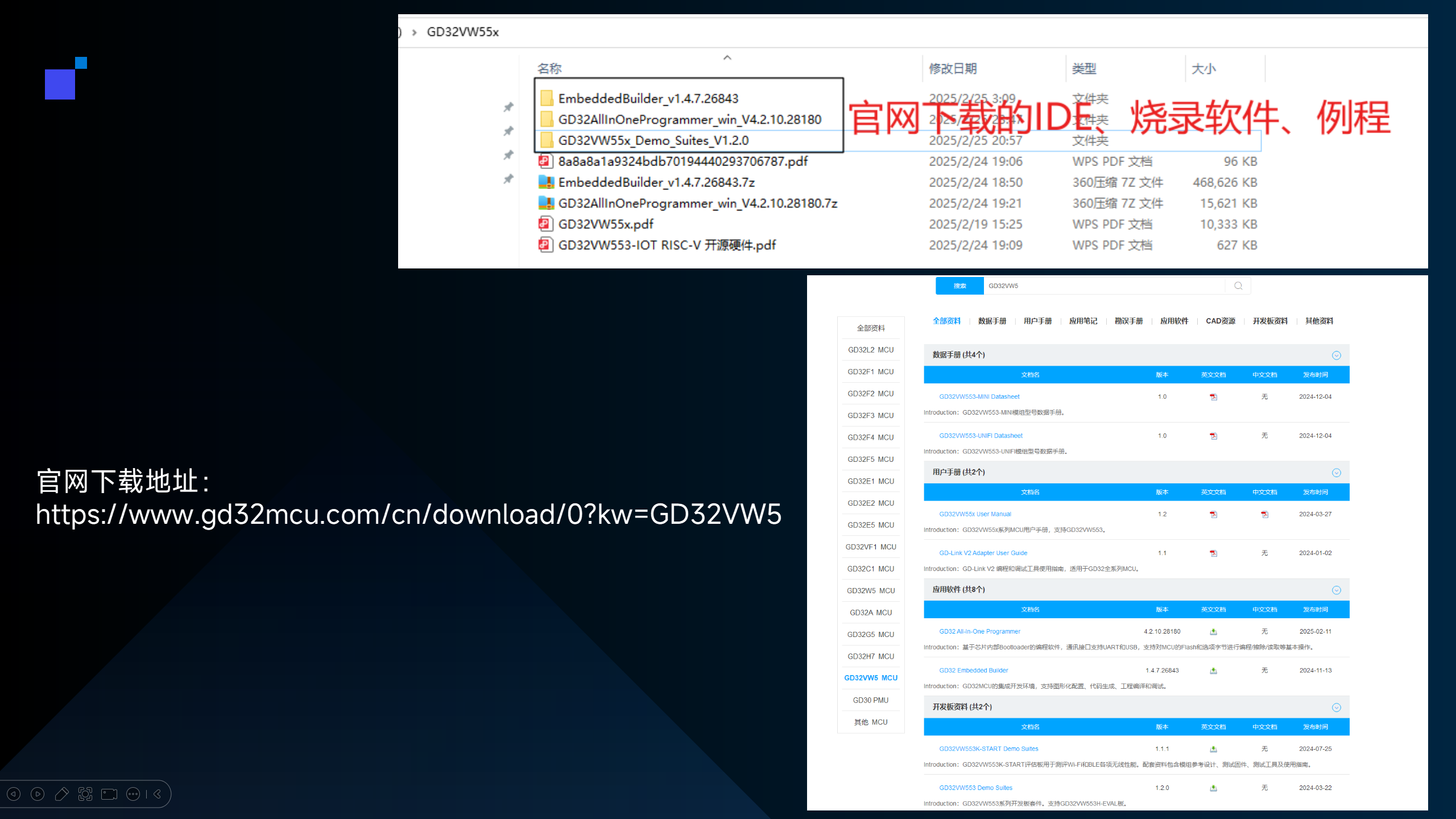Open the more options ellipsis menu

coord(133,794)
